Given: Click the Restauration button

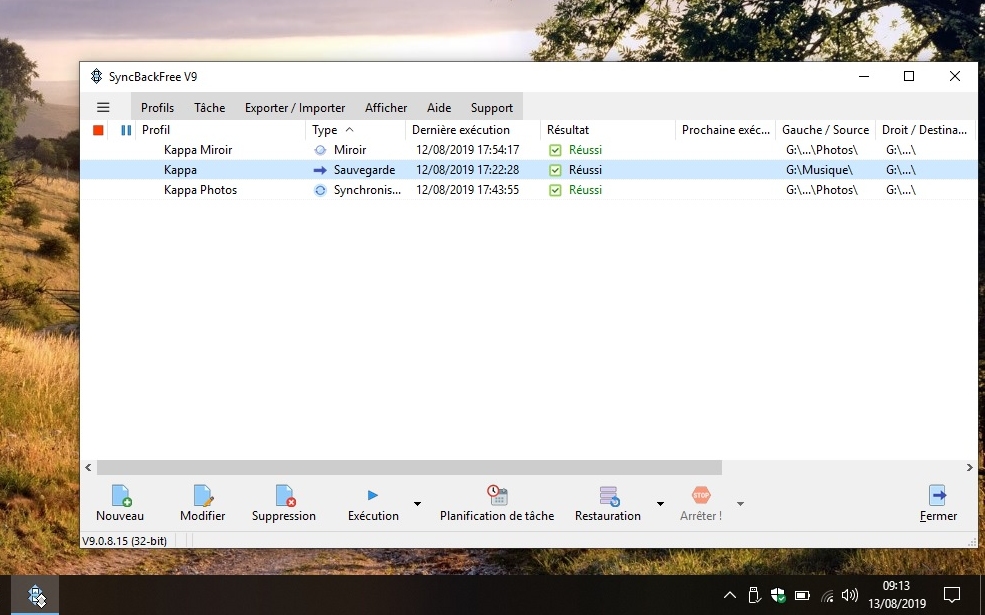Looking at the screenshot, I should [607, 503].
